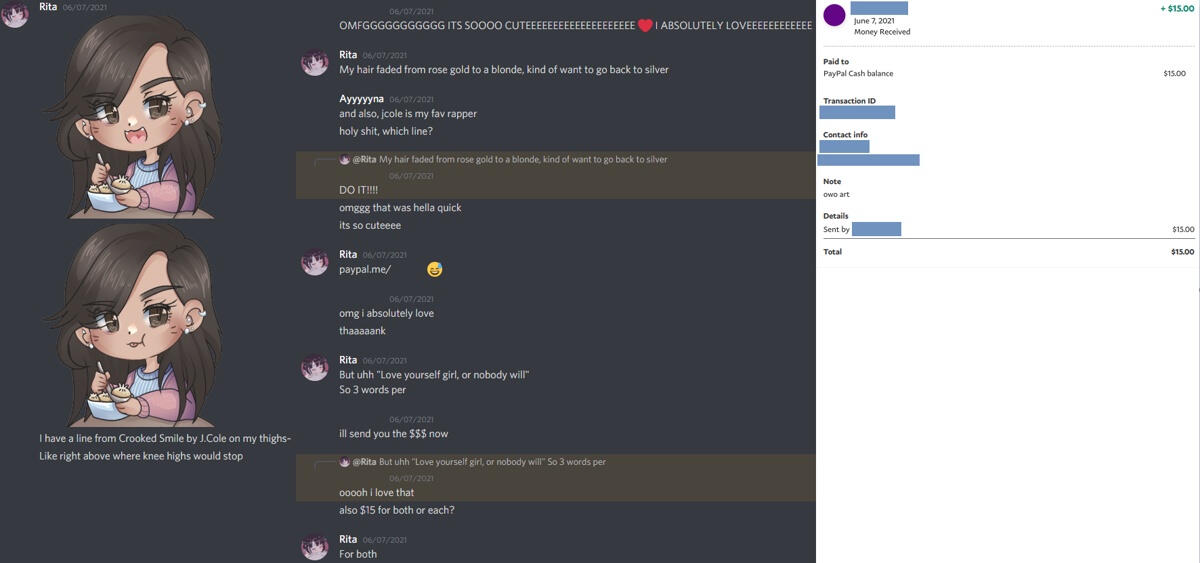Screen dimensions: 1200x563
Task: Click the sweat-smile emoji after paypal.me
Action: click(434, 269)
